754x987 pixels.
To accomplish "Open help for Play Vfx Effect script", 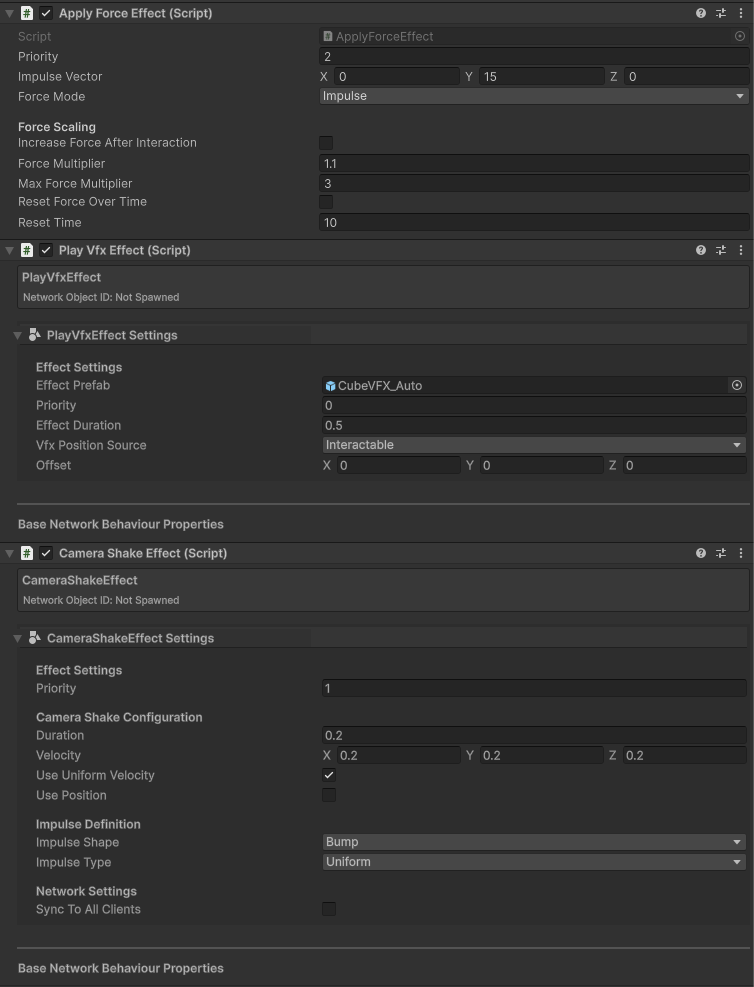I will click(701, 250).
